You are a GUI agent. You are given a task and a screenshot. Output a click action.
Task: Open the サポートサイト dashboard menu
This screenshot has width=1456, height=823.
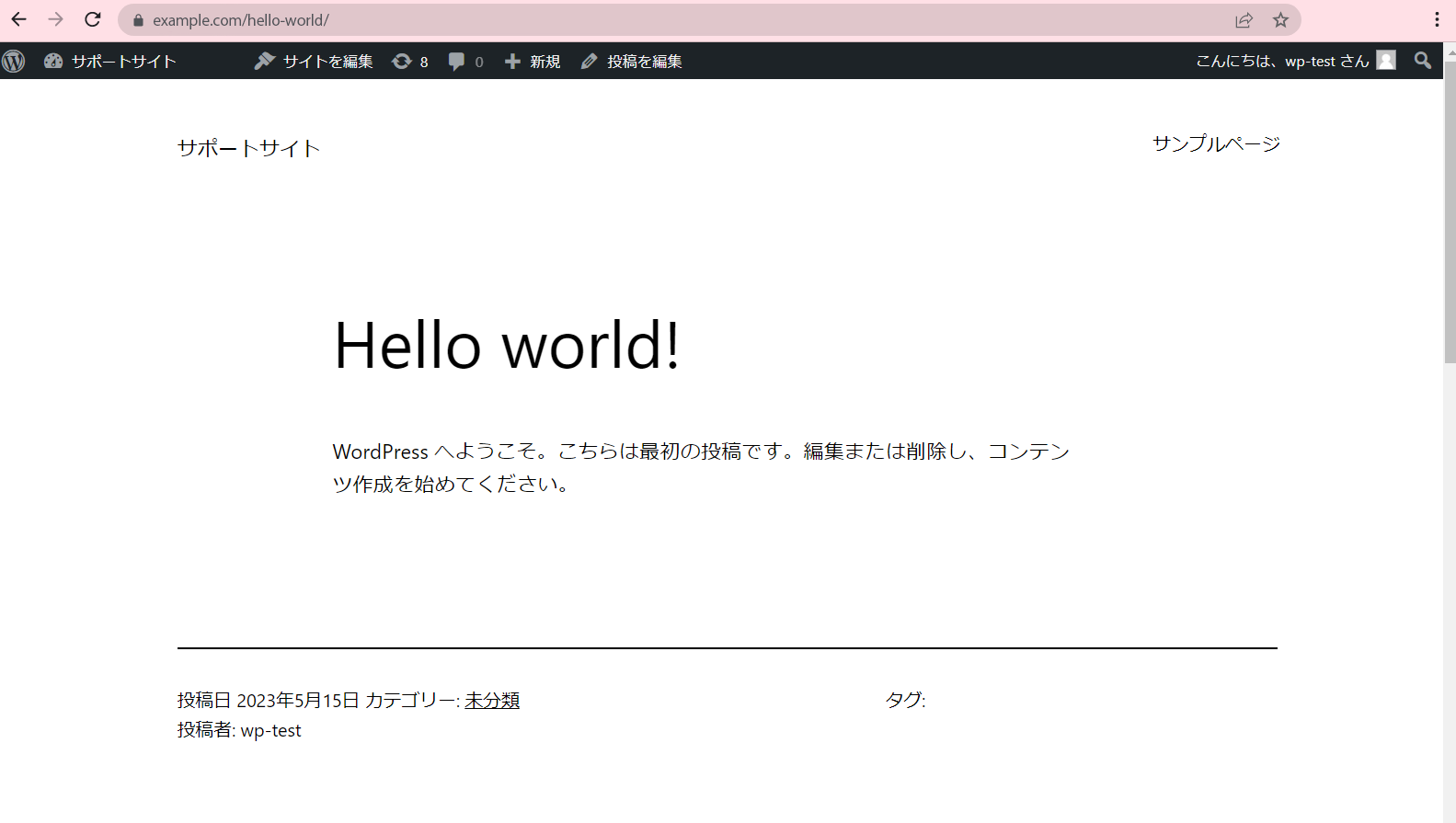(110, 62)
